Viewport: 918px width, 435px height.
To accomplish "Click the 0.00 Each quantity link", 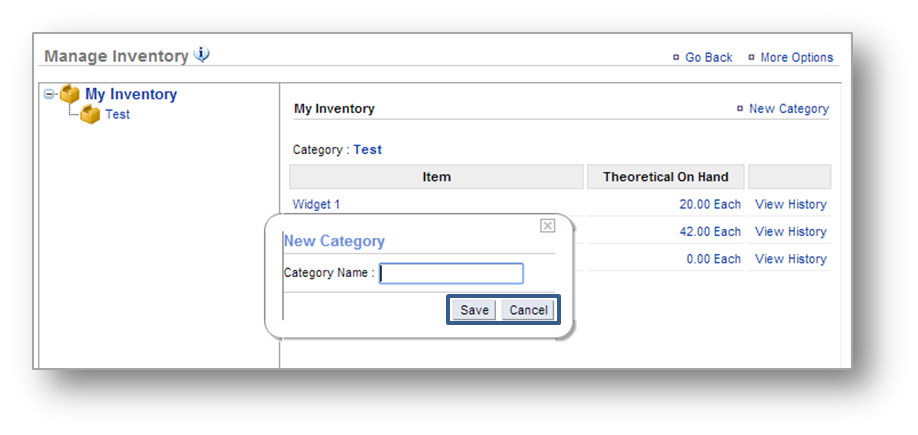I will point(713,259).
